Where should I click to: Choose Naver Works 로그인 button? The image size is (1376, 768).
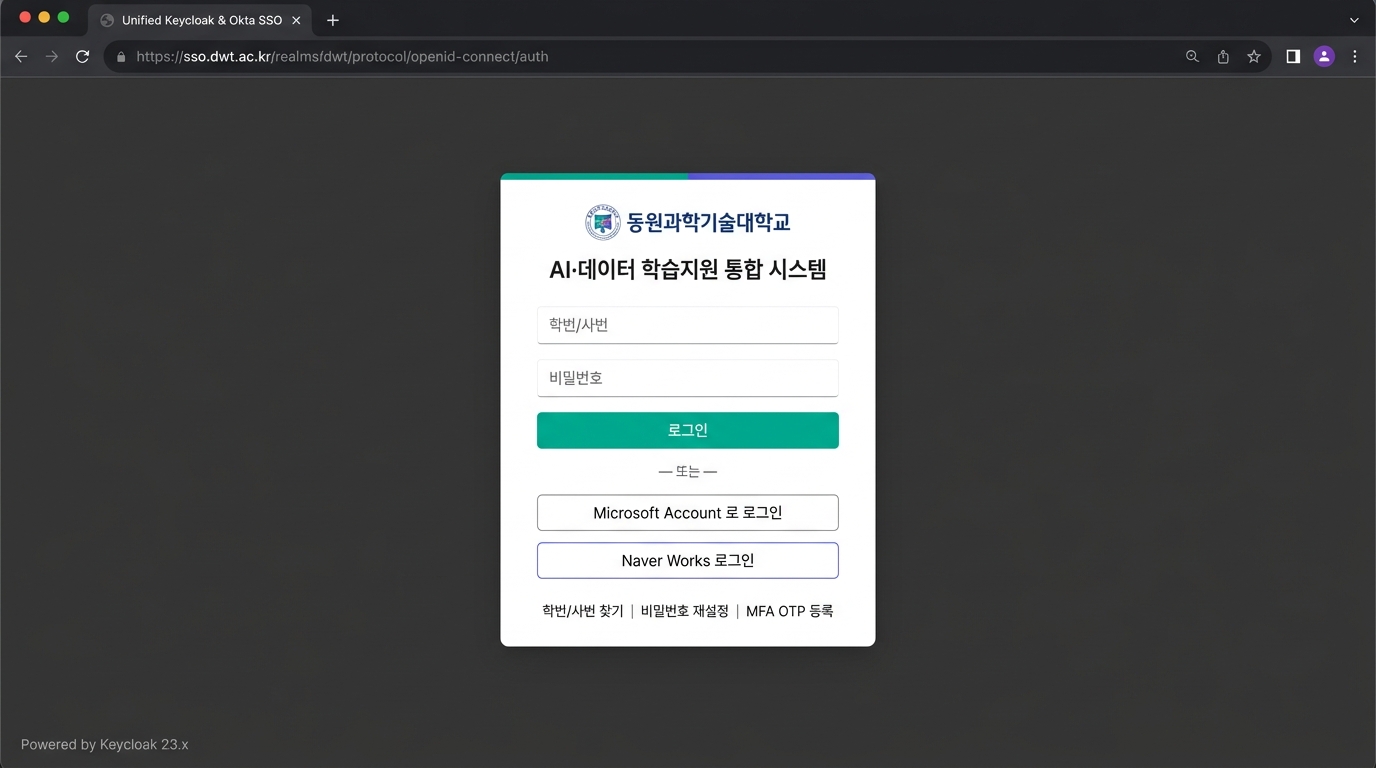[688, 561]
